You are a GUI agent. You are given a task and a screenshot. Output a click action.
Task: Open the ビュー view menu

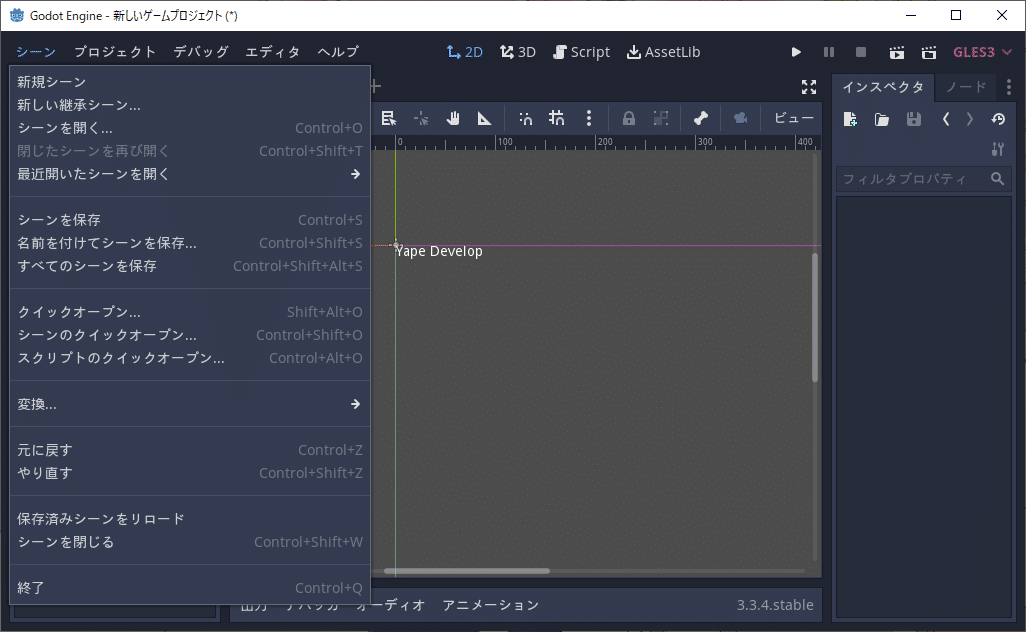[793, 118]
